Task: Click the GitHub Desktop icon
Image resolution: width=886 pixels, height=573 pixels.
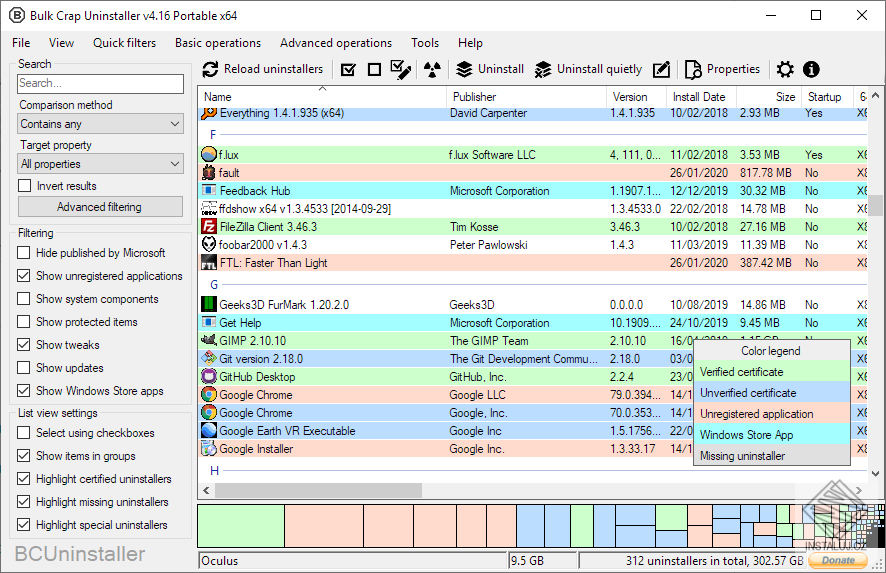Action: click(209, 376)
